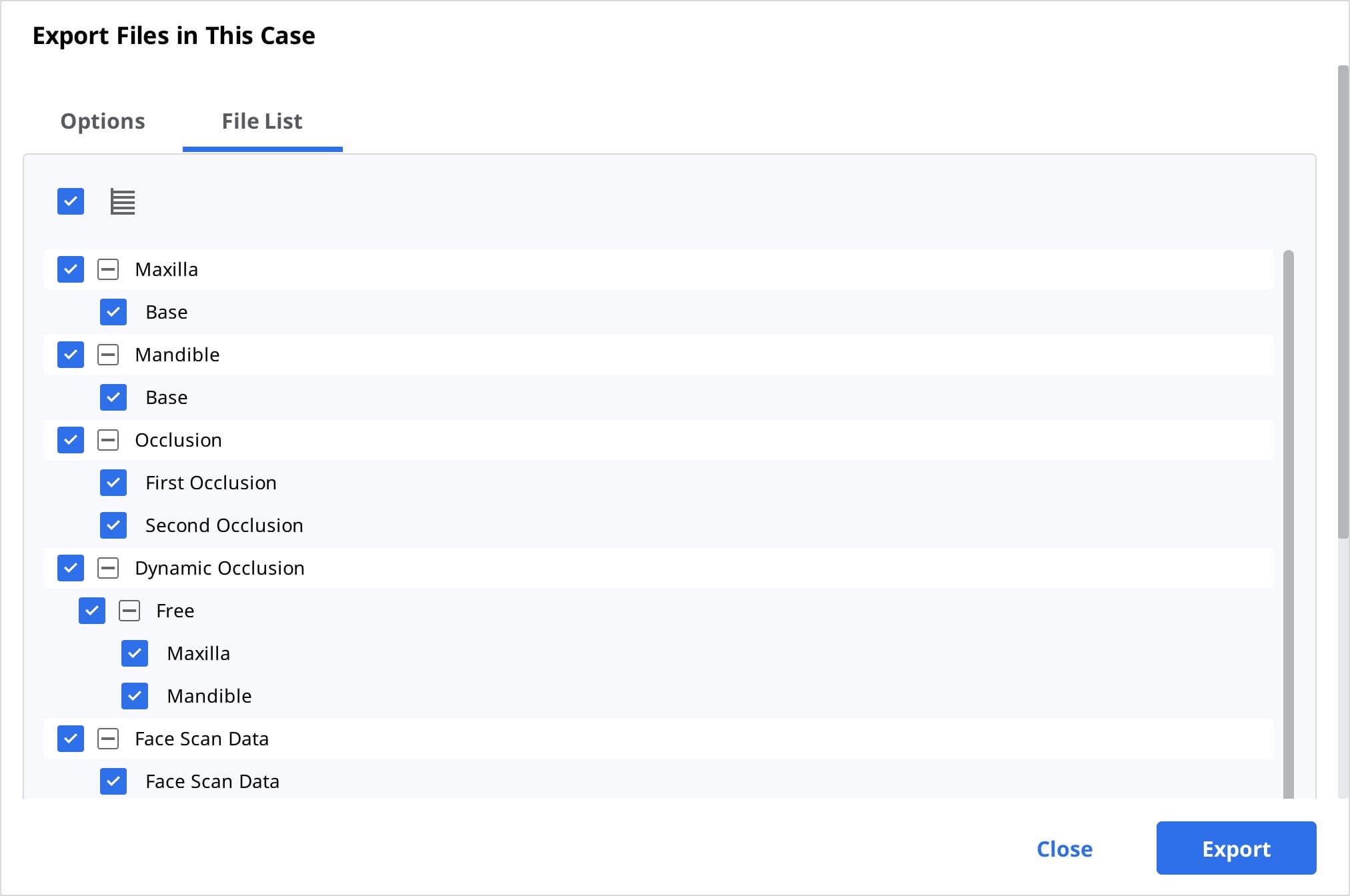Click the file list inner scrollbar
This screenshot has height=896, width=1350.
click(1289, 524)
